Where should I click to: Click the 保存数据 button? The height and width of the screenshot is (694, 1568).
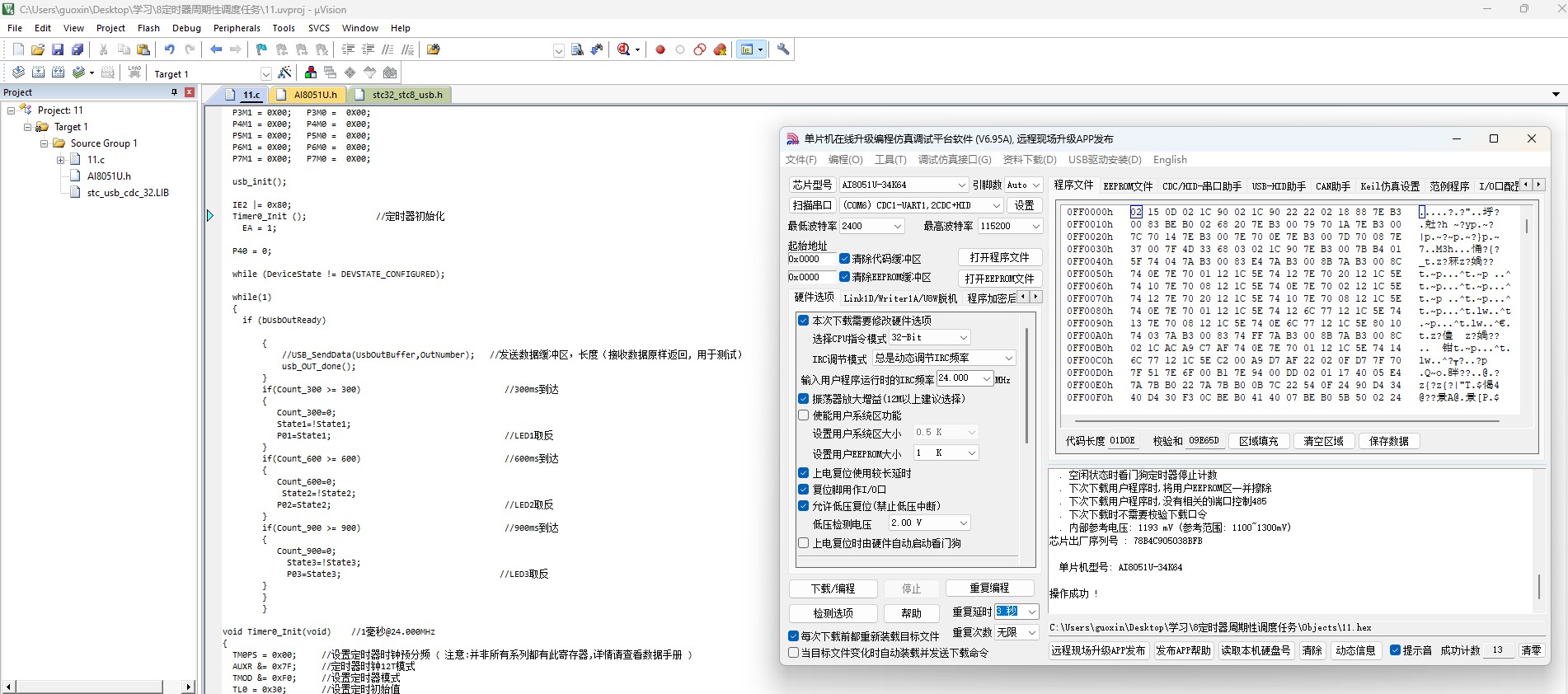[1388, 441]
